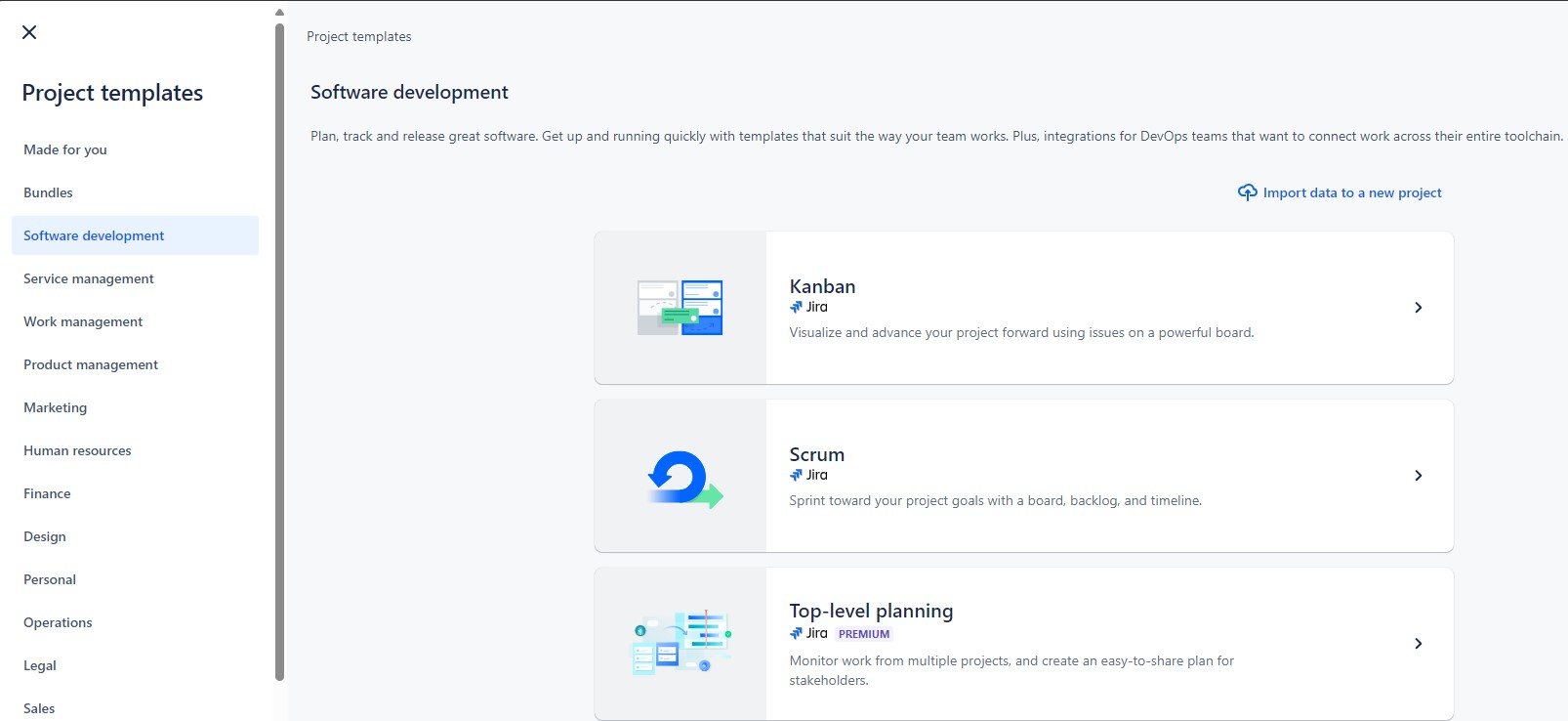
Task: Expand Top-level planning via chevron
Action: tap(1418, 644)
